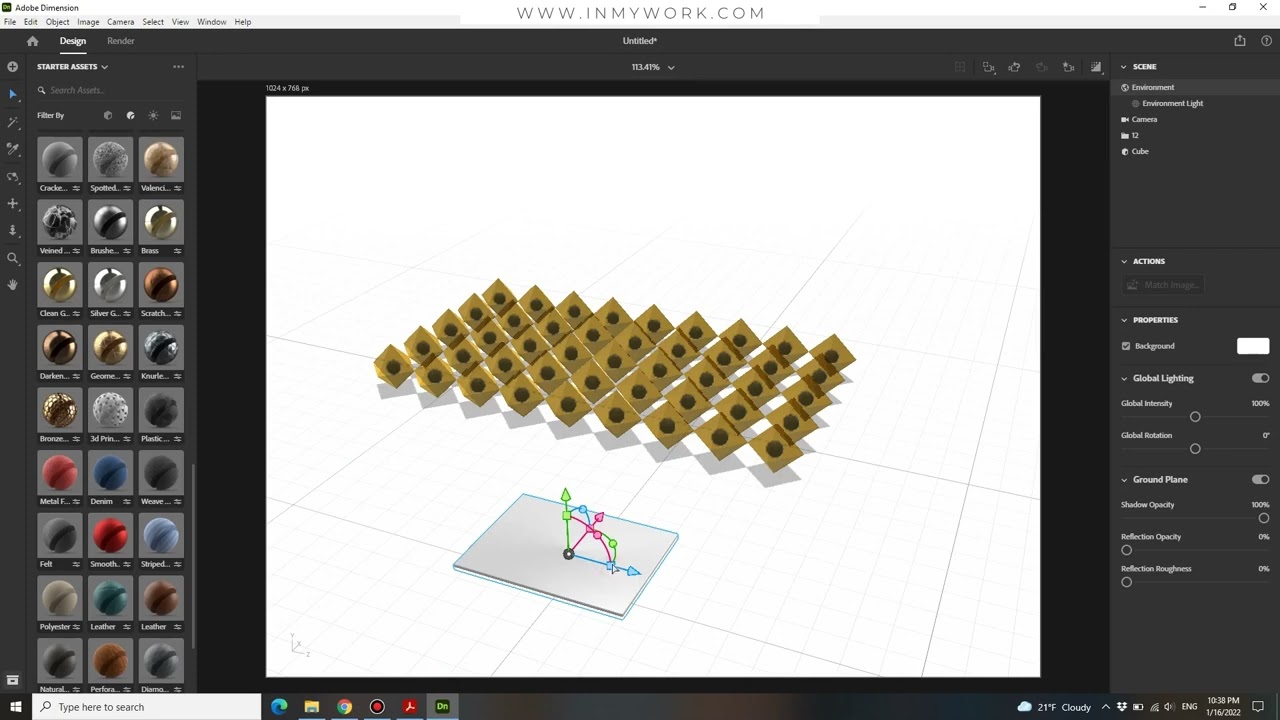Toggle the Global Lighting switch
This screenshot has height=720, width=1280.
click(1260, 378)
